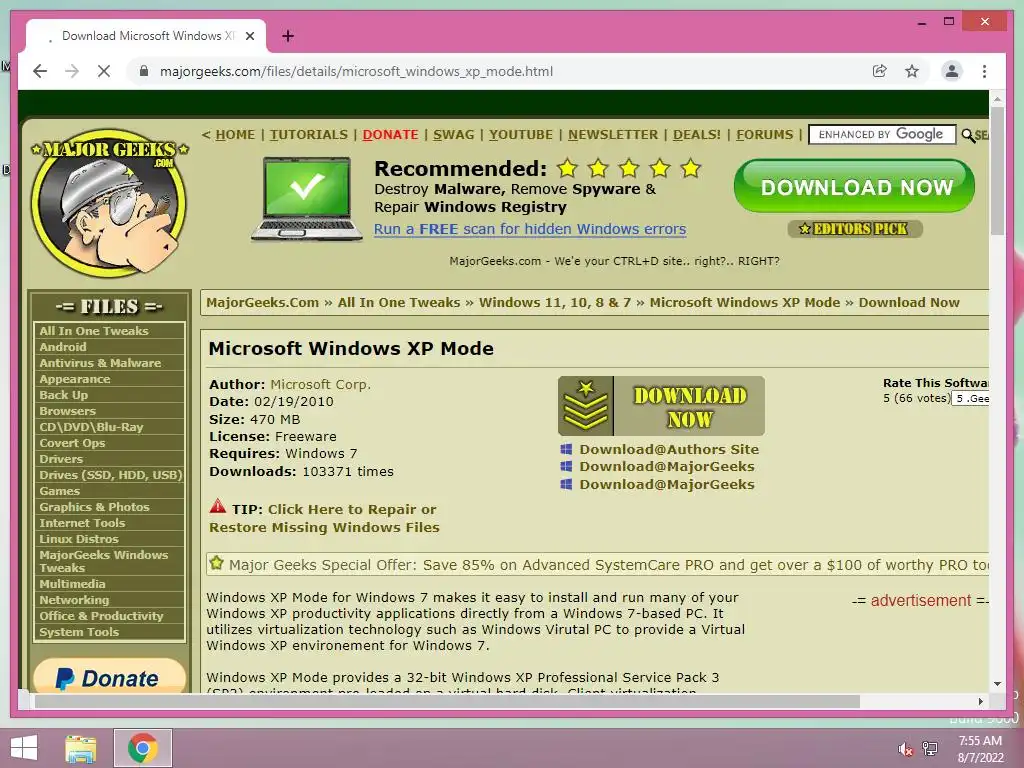Click second Download@MajorGeeks link
1024x768 pixels.
[667, 485]
